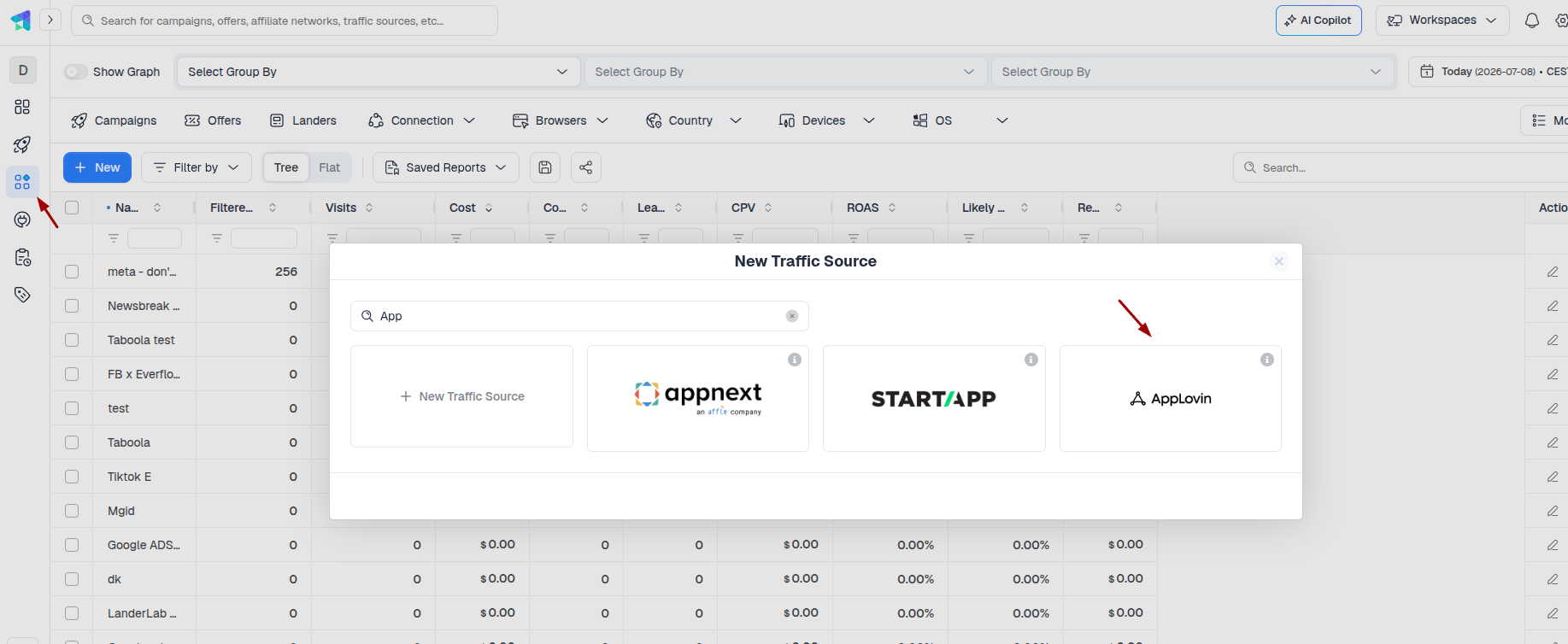Choose the AppLovin traffic source

[1171, 398]
